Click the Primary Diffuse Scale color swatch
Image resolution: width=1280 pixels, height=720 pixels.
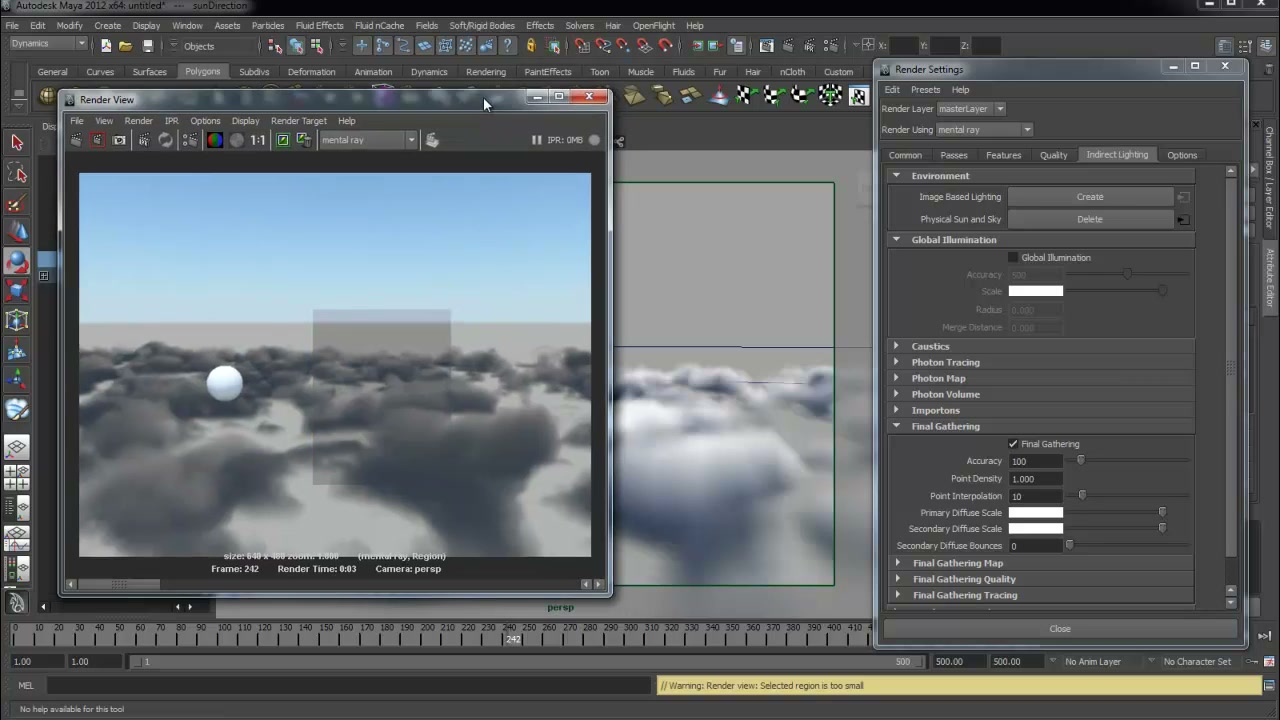pyautogui.click(x=1035, y=513)
